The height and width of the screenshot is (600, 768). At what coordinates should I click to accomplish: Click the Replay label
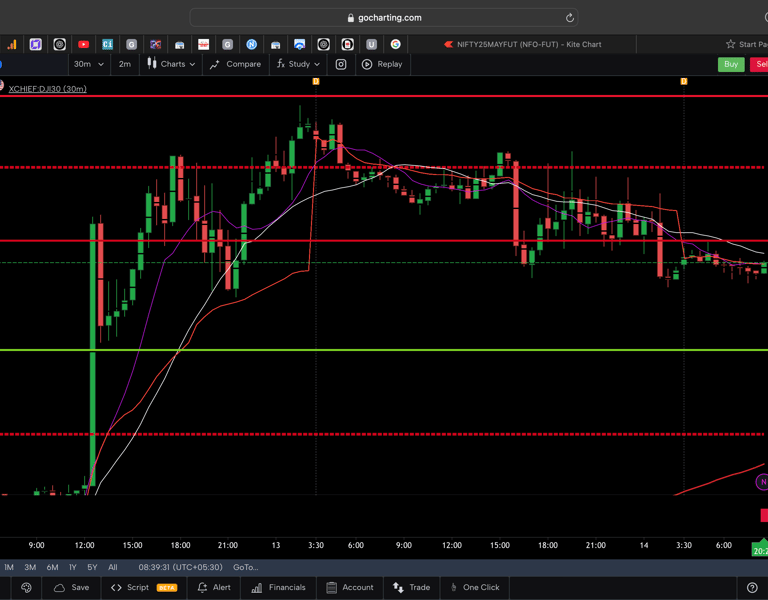point(390,64)
